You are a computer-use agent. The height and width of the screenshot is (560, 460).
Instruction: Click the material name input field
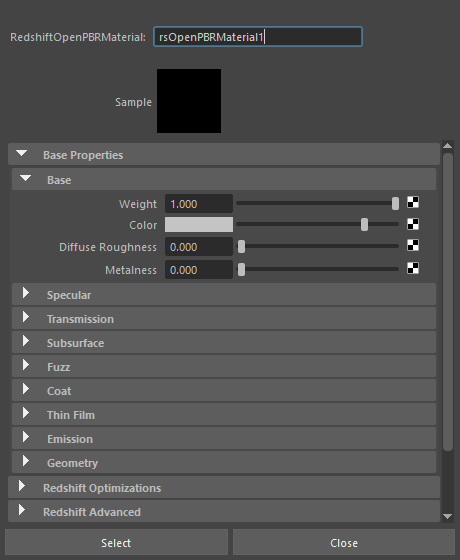[258, 36]
